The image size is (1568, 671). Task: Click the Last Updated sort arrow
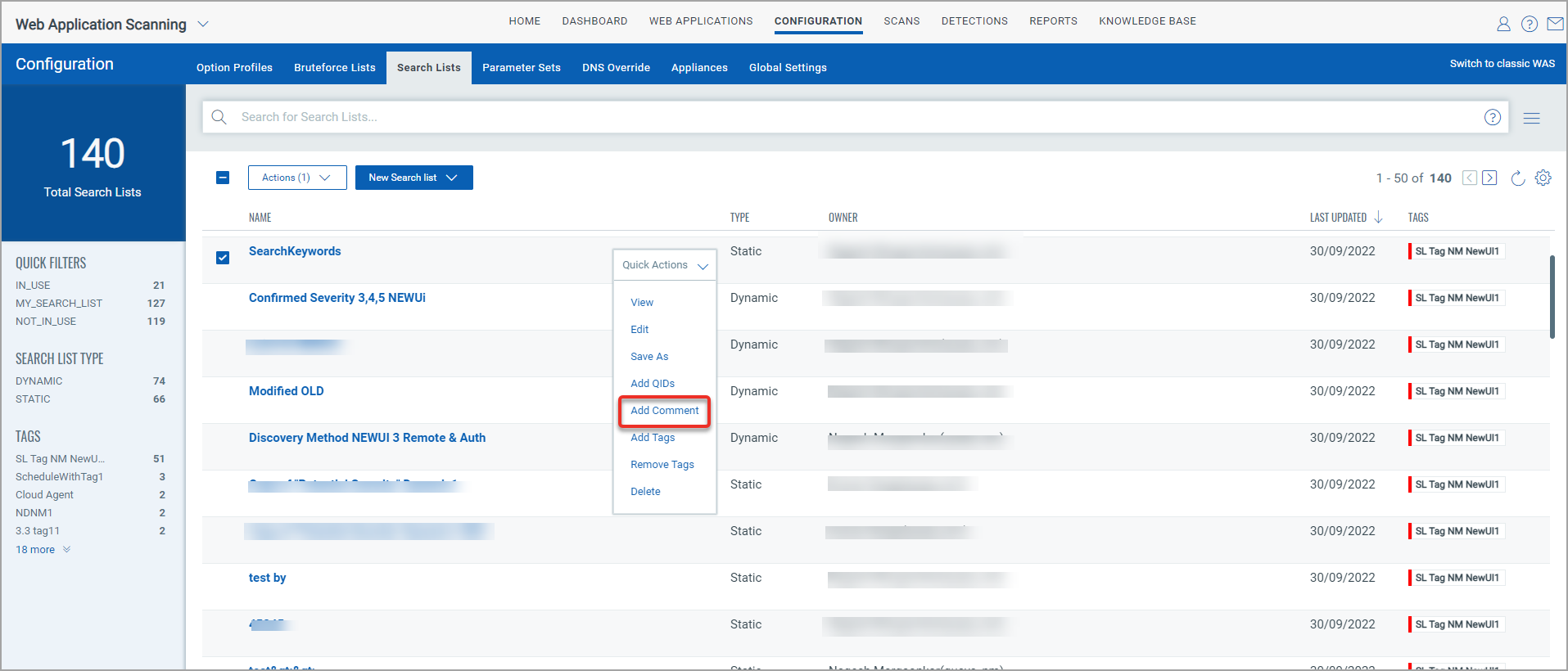click(x=1378, y=217)
